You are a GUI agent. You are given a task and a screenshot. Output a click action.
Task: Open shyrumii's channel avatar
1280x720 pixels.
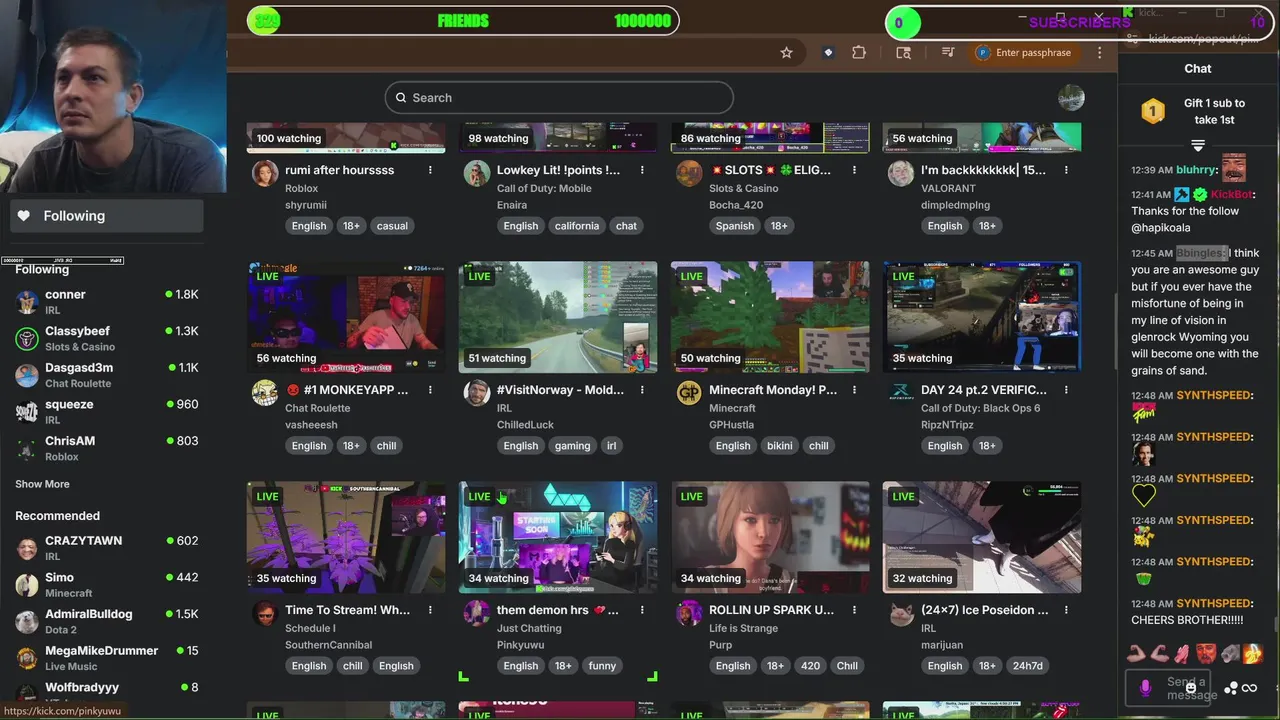click(265, 173)
